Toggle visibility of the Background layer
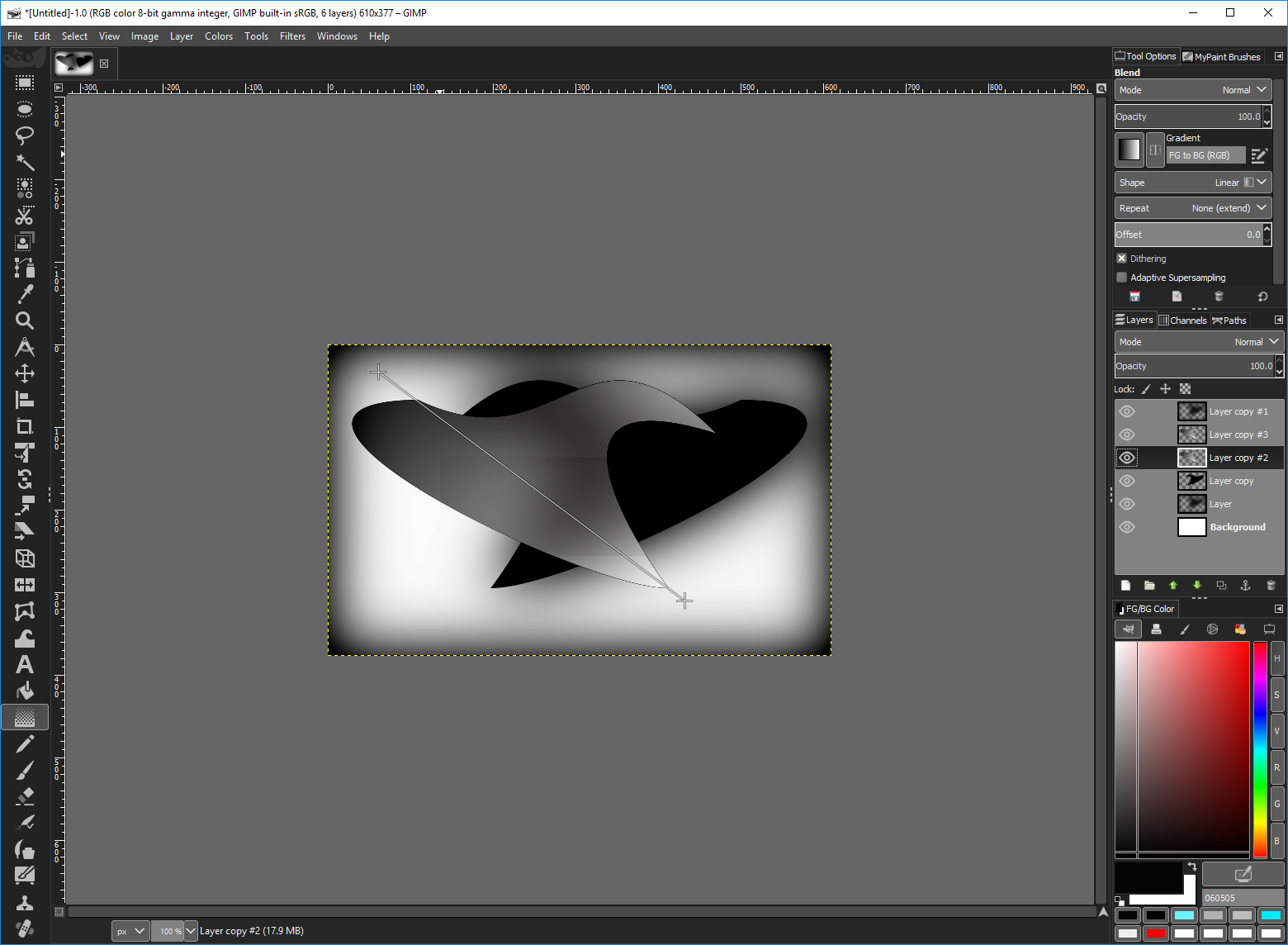 [x=1127, y=527]
